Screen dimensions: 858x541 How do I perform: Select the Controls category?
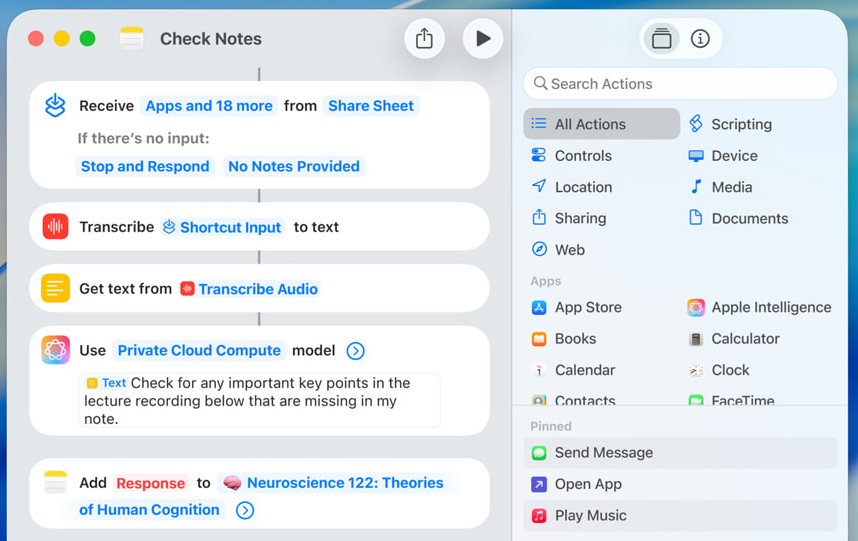[x=582, y=156]
